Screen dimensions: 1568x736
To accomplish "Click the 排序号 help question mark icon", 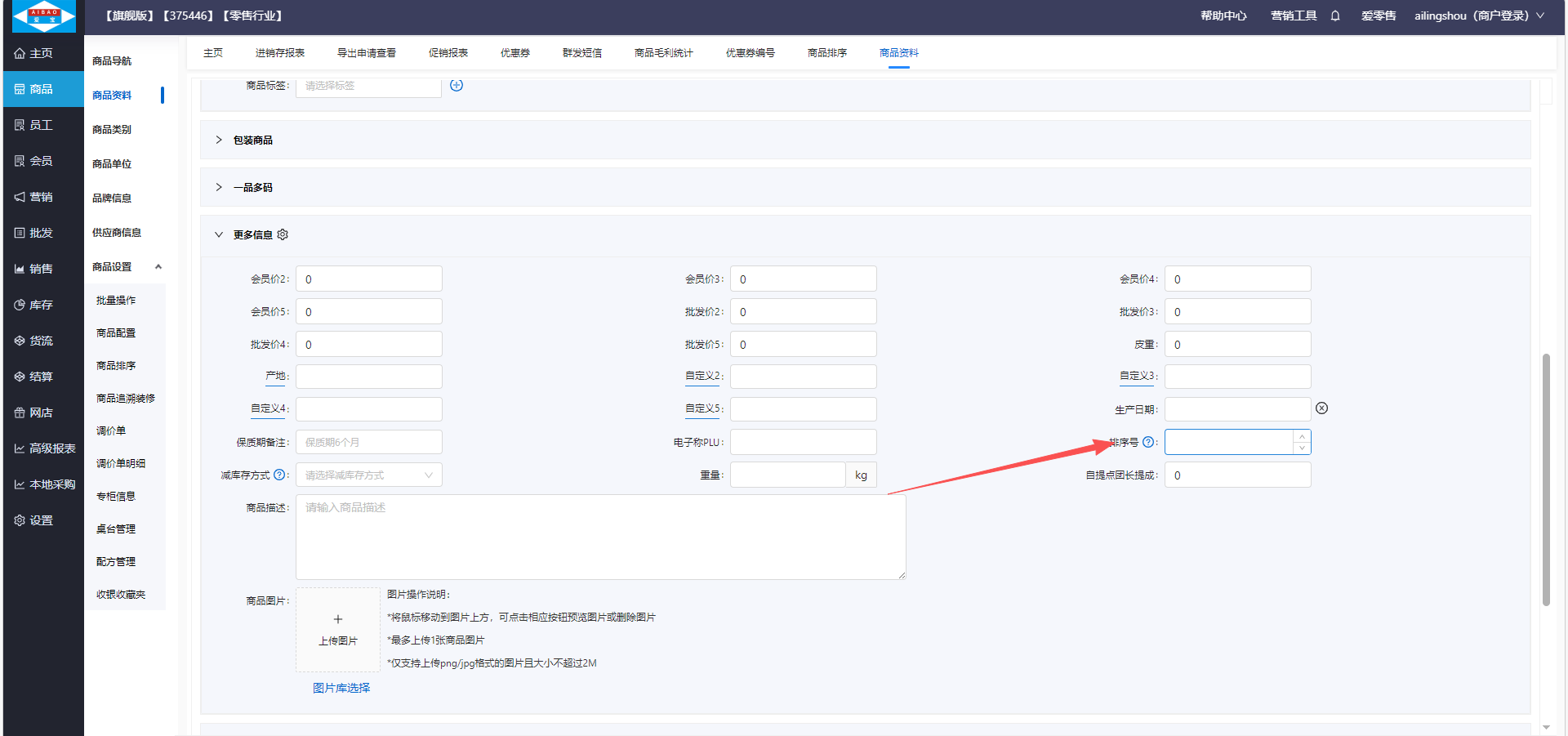I will tap(1148, 442).
